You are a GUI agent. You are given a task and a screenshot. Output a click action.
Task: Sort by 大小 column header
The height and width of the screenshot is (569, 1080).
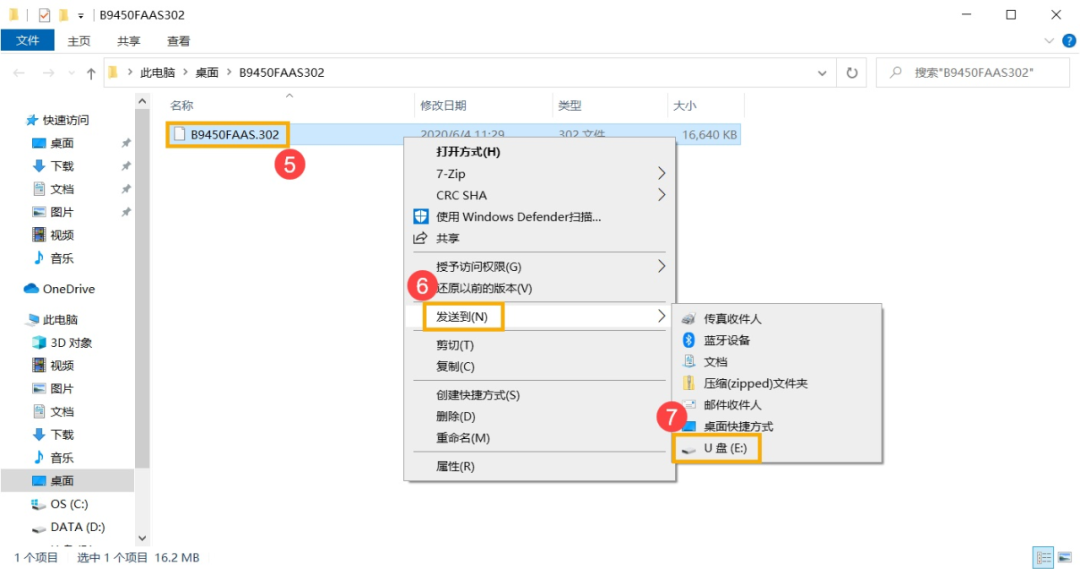[685, 105]
